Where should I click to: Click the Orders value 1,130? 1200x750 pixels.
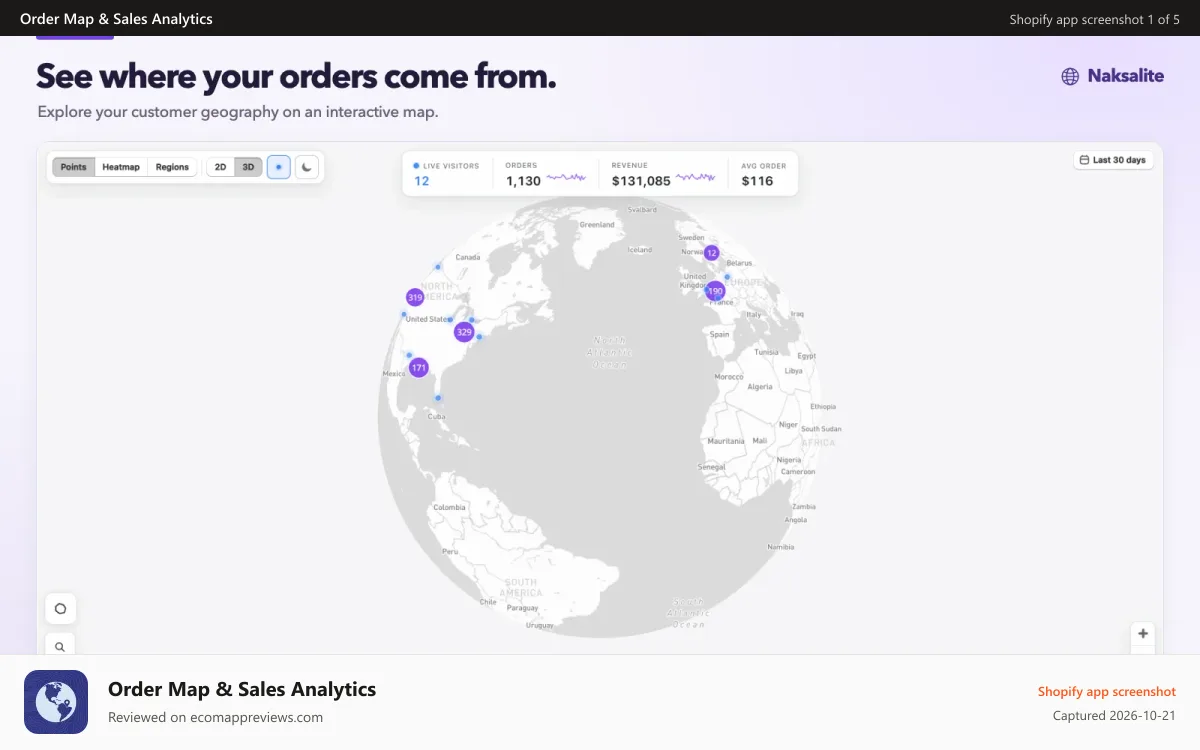point(523,181)
